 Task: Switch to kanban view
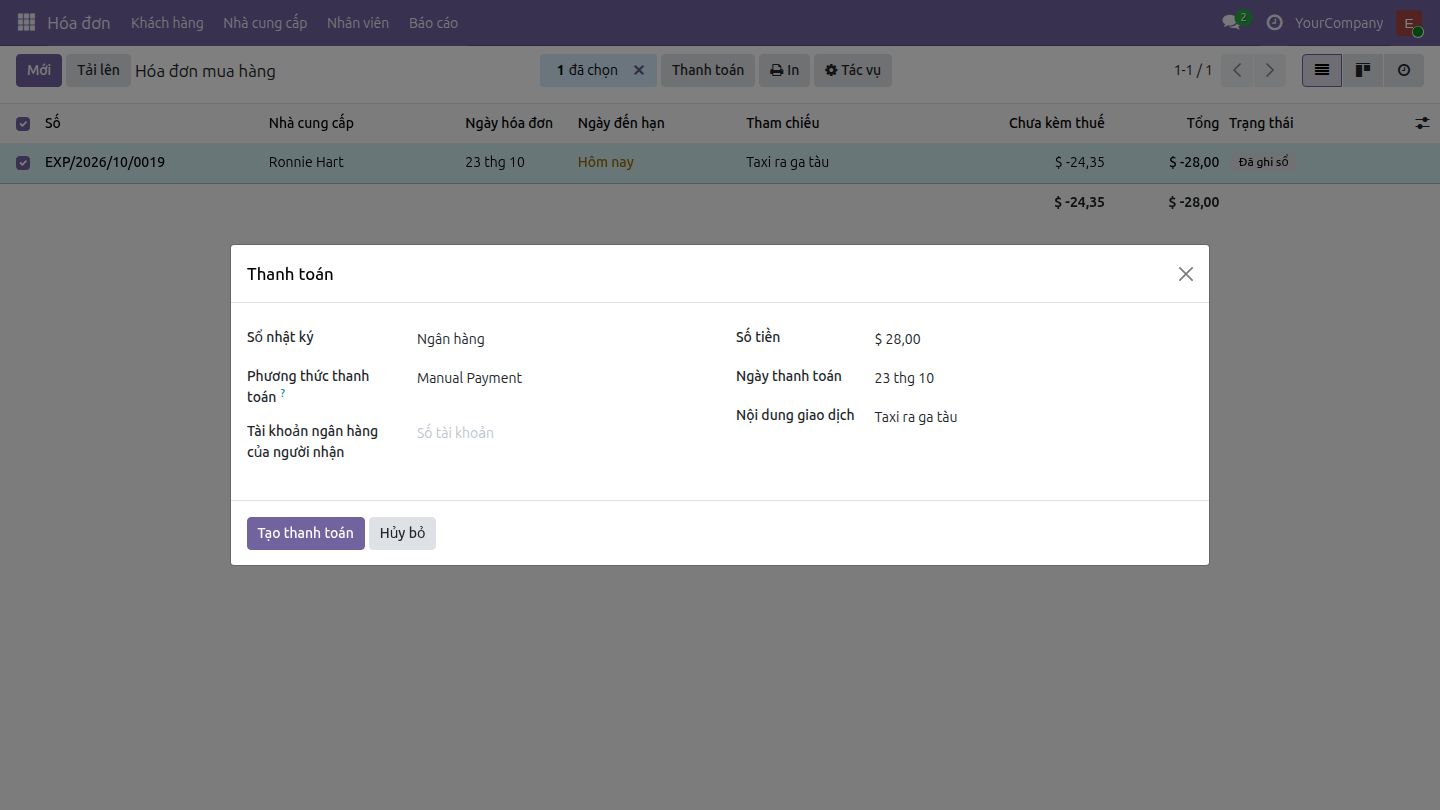point(1363,70)
